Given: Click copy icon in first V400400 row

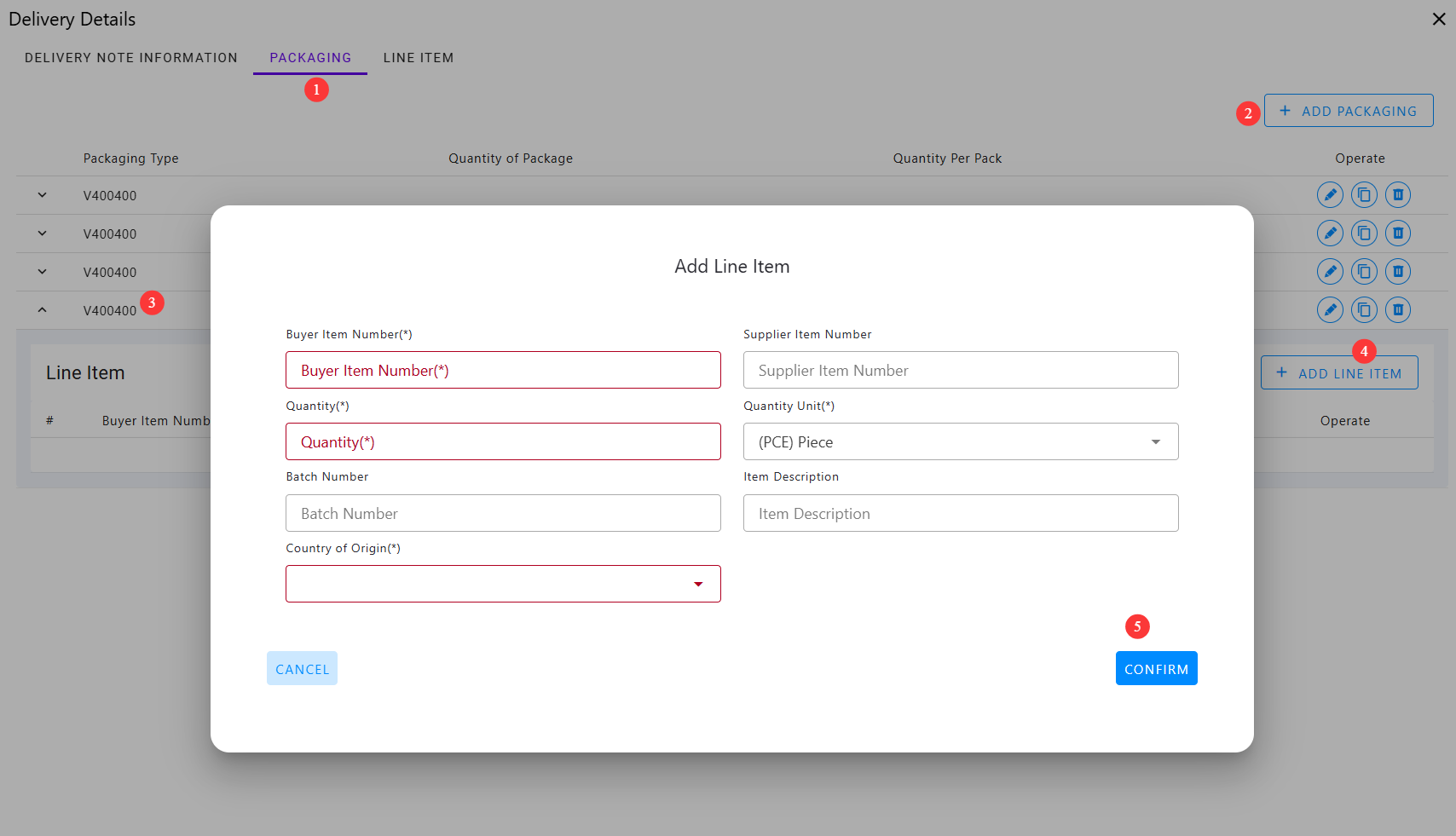Looking at the screenshot, I should pos(1363,195).
